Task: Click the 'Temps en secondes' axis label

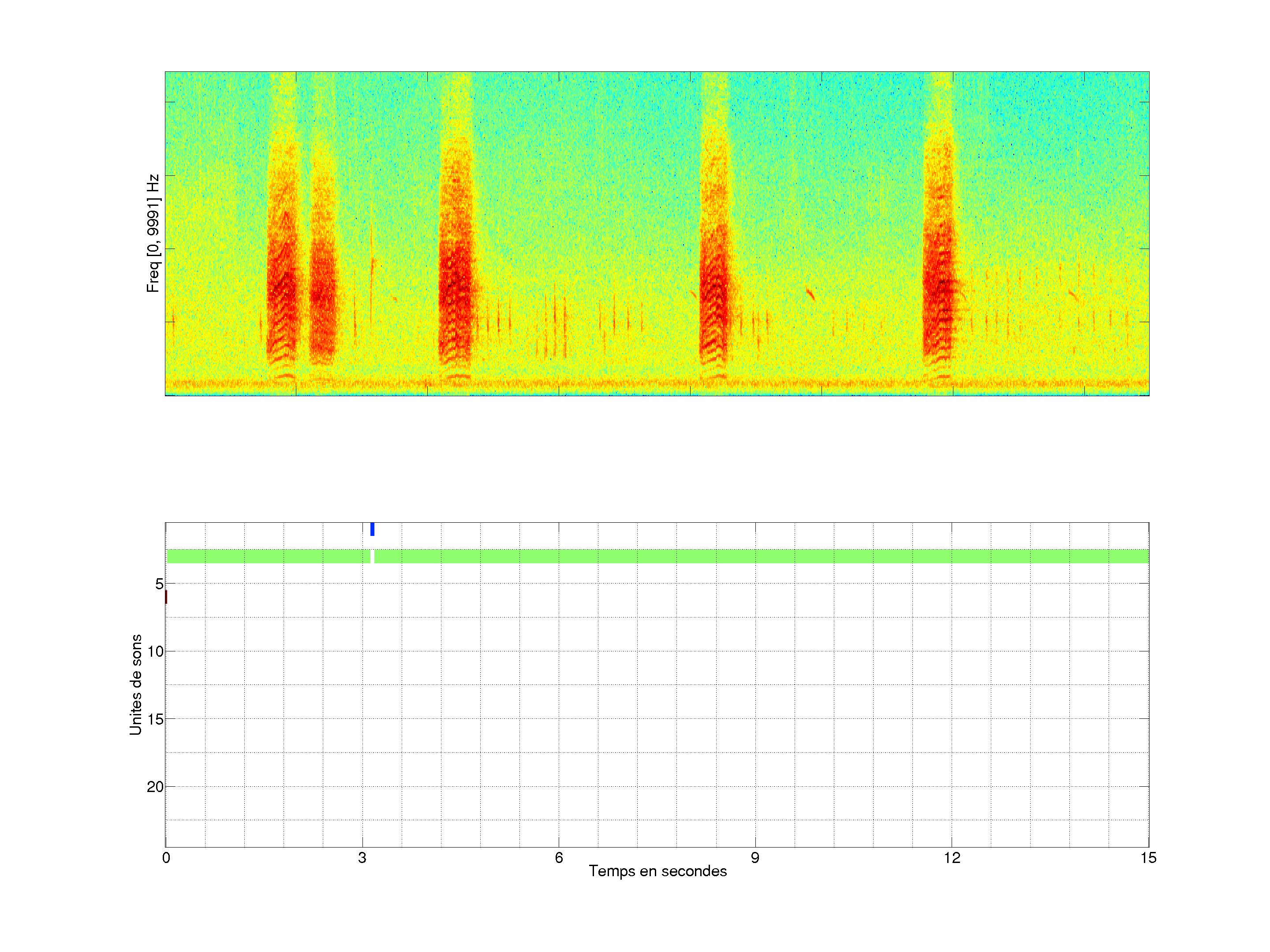Action: 657,871
